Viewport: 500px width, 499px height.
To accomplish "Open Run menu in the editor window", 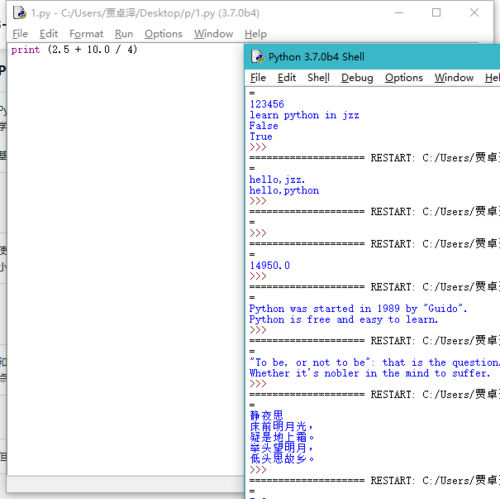I will [124, 34].
